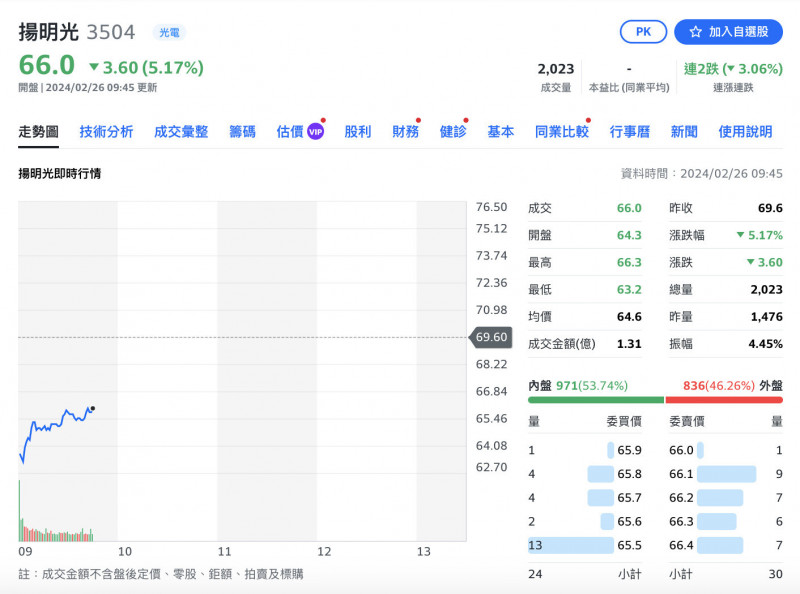Click the 3.60 (5.17%) price change
This screenshot has height=594, width=800.
click(147, 67)
